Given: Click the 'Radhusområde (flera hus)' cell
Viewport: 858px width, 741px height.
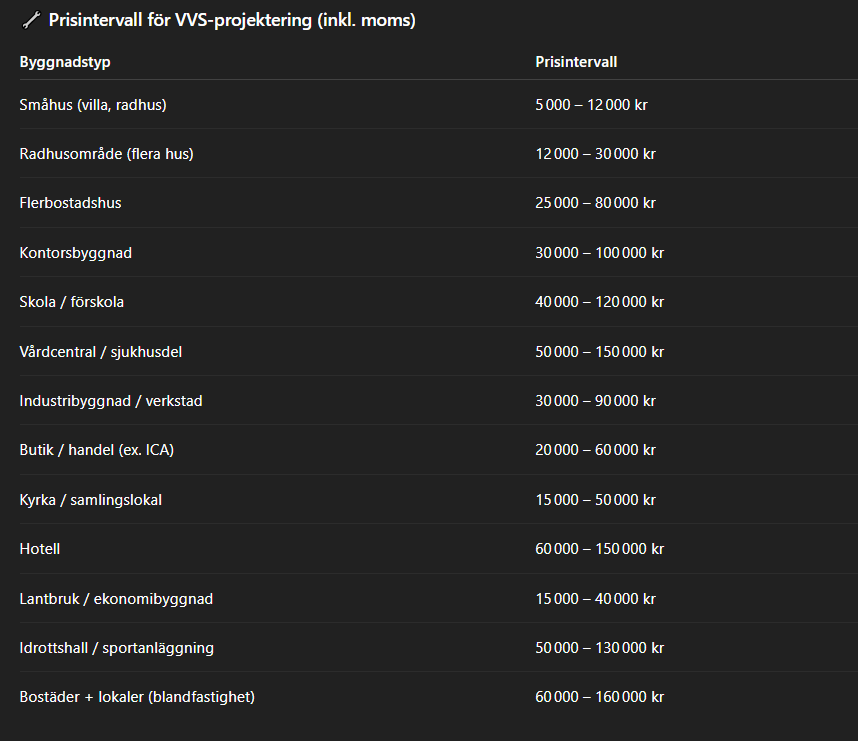Looking at the screenshot, I should tap(106, 154).
